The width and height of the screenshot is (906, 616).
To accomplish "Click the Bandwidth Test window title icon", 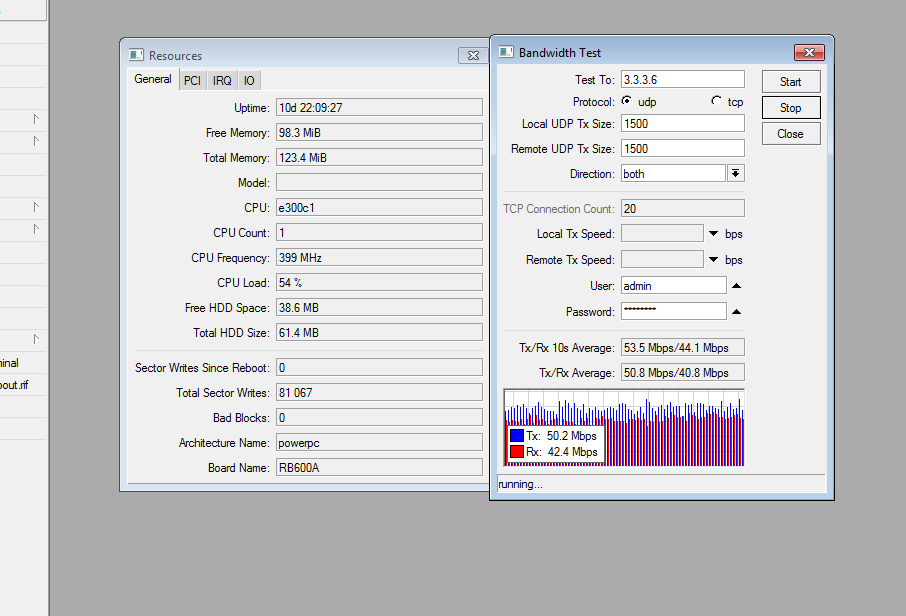I will (x=506, y=52).
